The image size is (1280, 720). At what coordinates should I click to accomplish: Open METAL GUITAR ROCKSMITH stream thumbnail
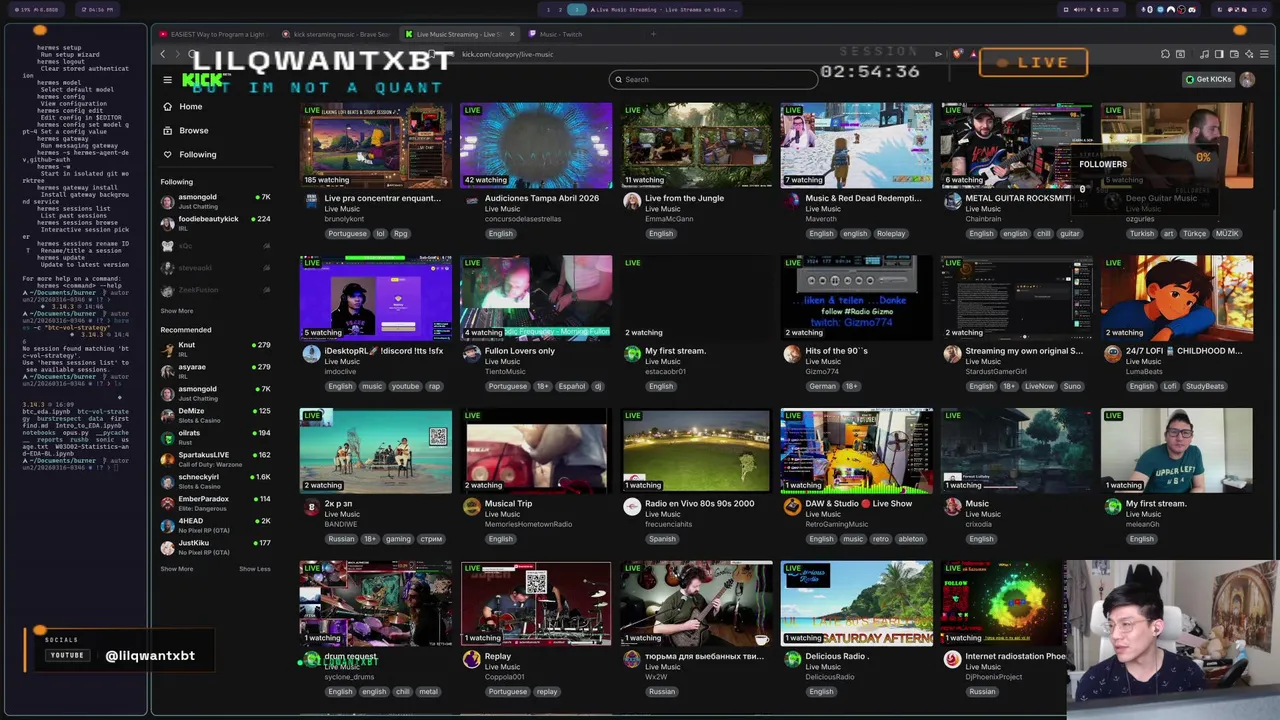click(1016, 145)
